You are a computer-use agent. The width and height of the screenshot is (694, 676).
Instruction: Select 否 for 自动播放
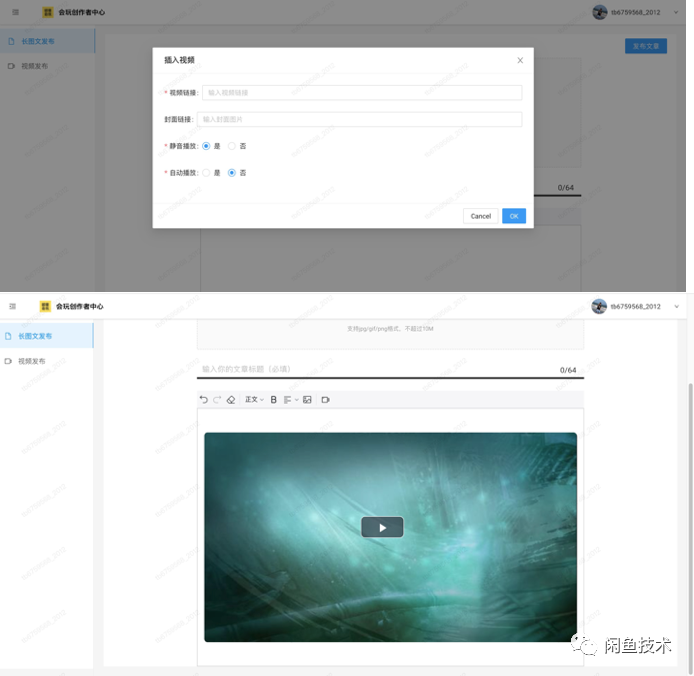point(231,173)
